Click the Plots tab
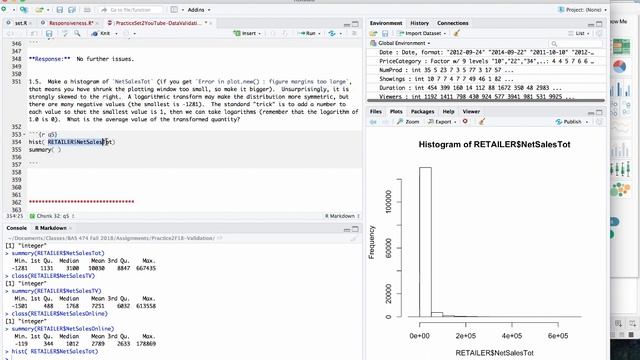The image size is (640, 360). 396,111
